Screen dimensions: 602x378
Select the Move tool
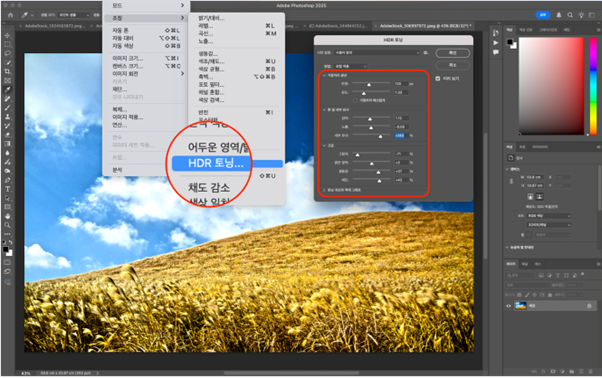point(7,36)
